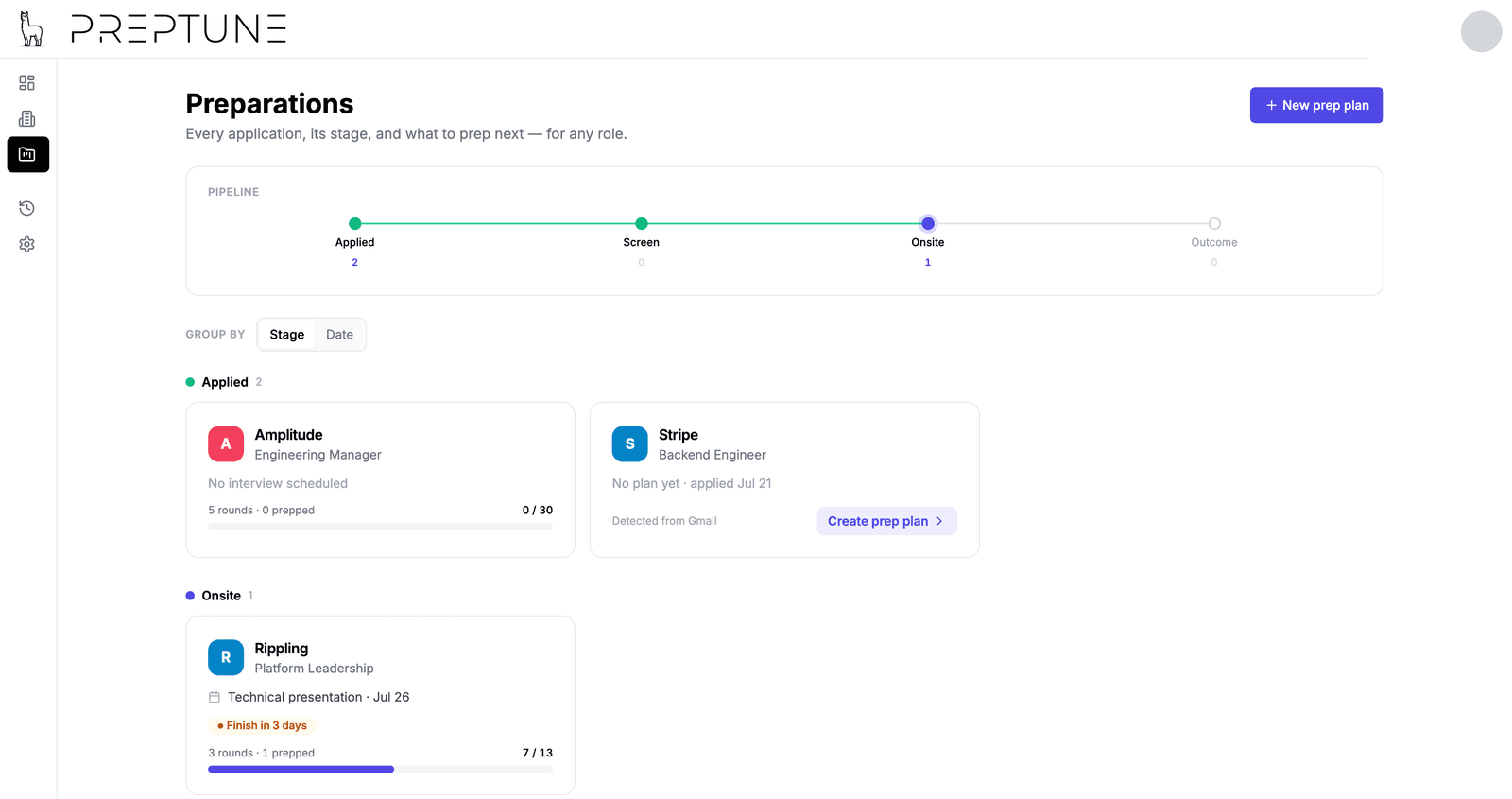Click the Amplitude 'A' company logo
This screenshot has width=1512, height=799.
[226, 443]
